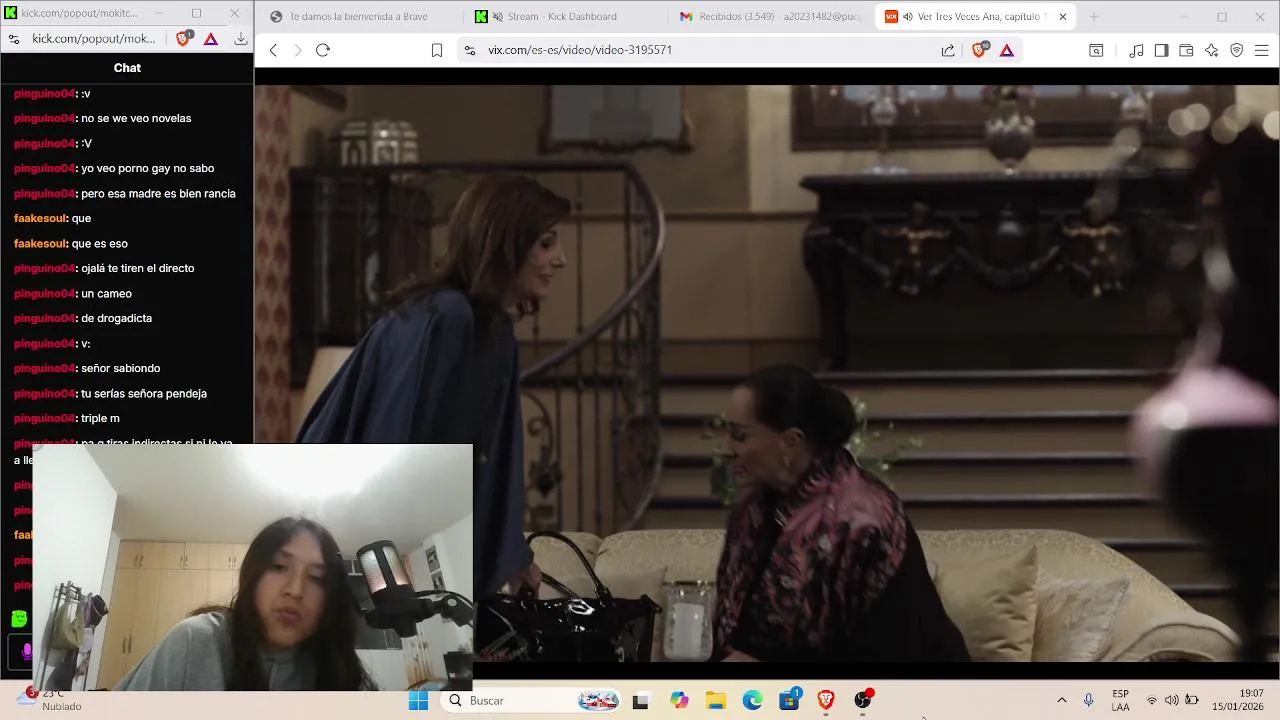Click the share icon in vix address bar
The width and height of the screenshot is (1280, 720).
click(x=948, y=50)
